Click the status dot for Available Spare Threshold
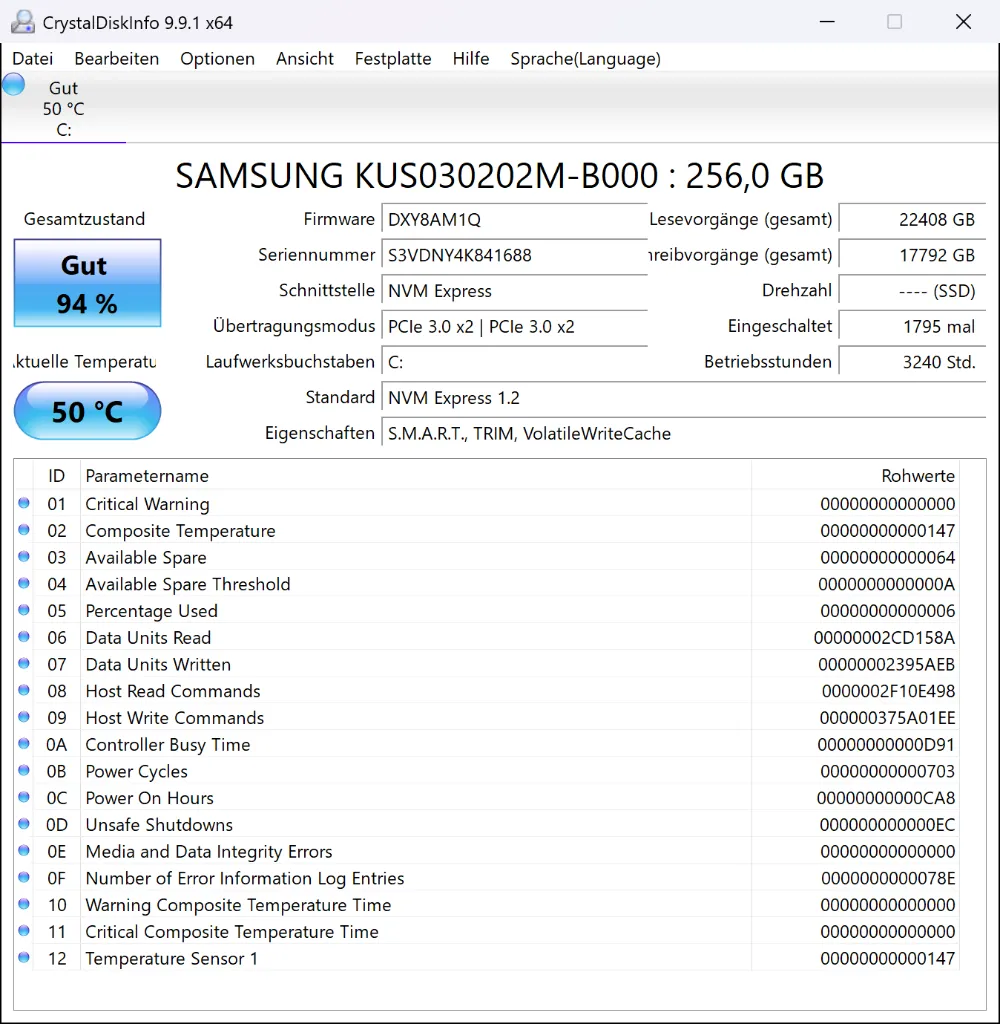 24,583
